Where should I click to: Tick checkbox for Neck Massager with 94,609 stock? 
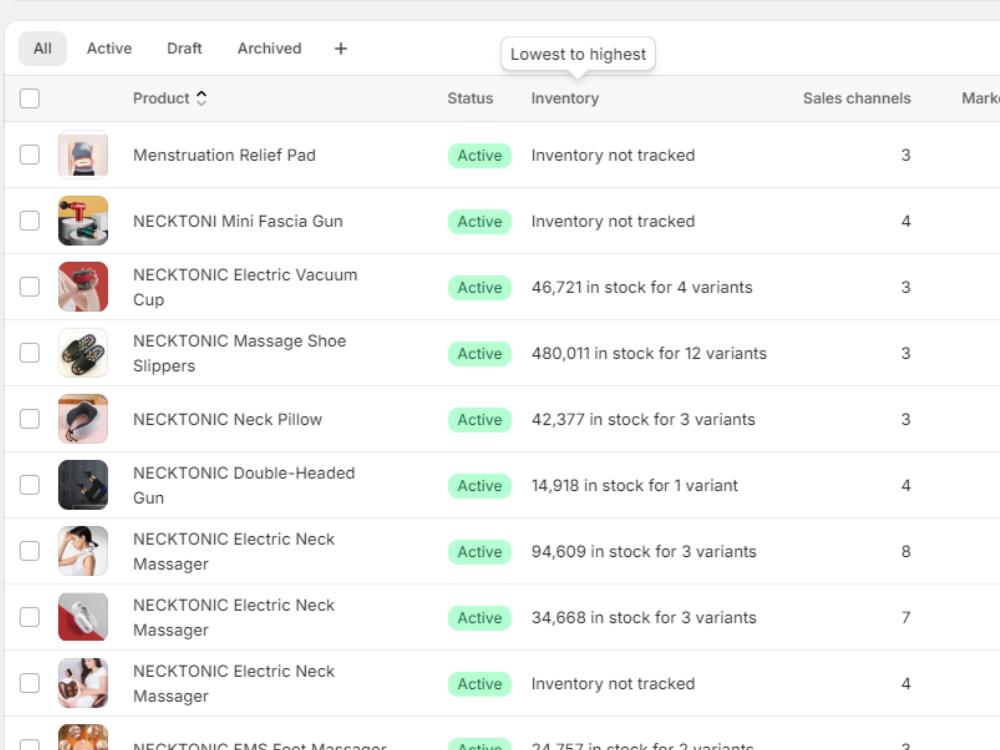(29, 551)
